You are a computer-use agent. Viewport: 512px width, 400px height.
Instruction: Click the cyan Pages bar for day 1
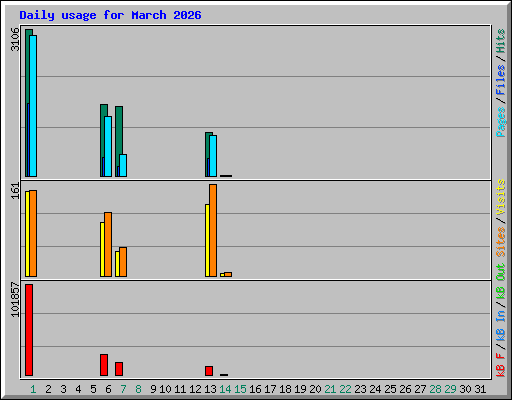click(x=33, y=106)
